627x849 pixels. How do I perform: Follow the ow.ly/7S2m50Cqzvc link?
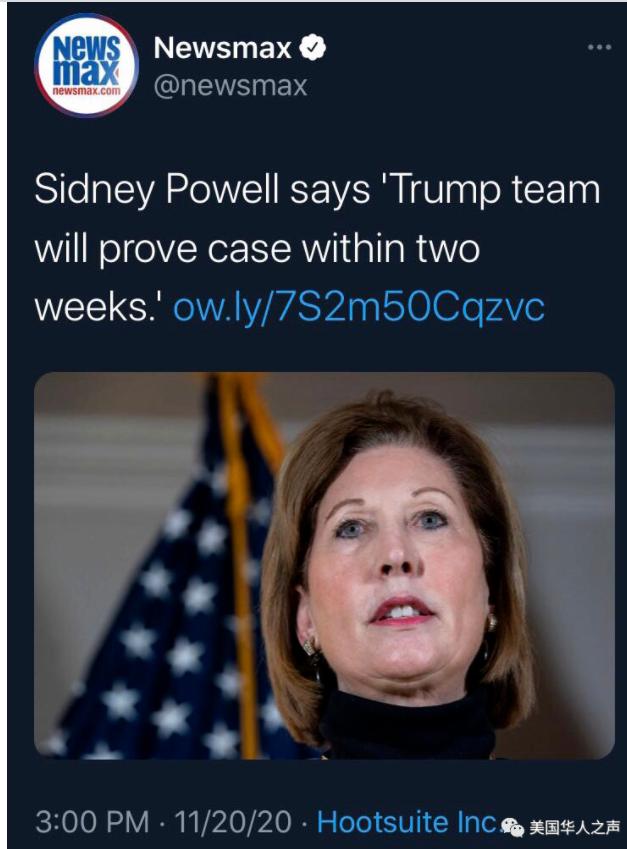(358, 308)
